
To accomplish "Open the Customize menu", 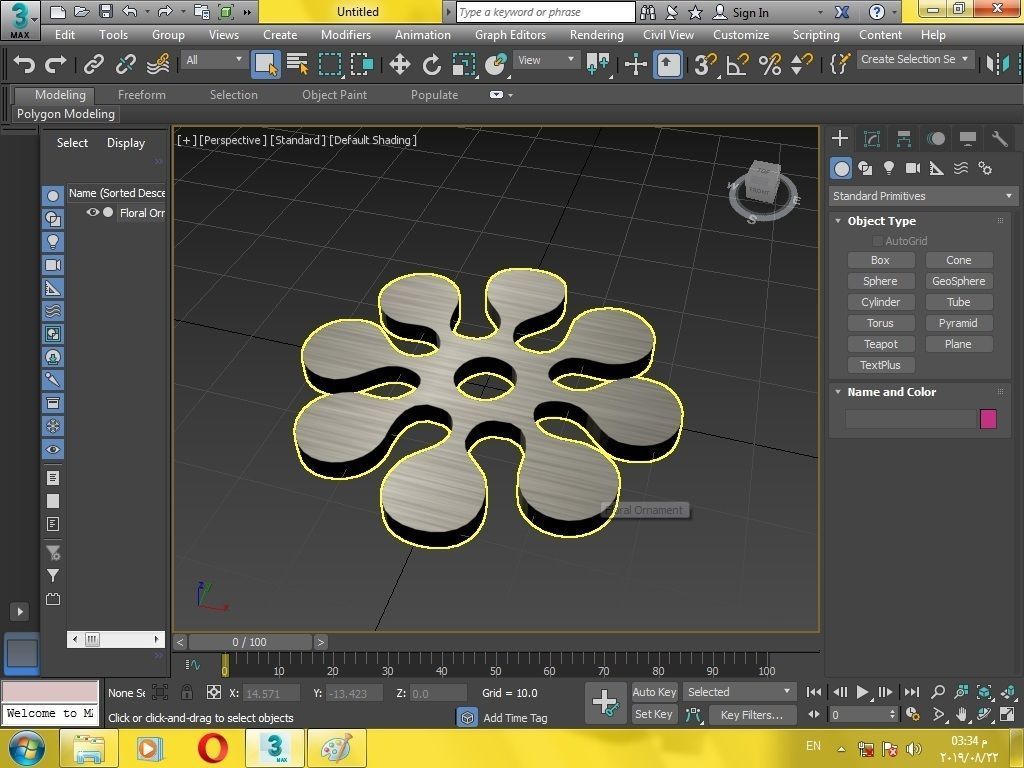I will [741, 35].
